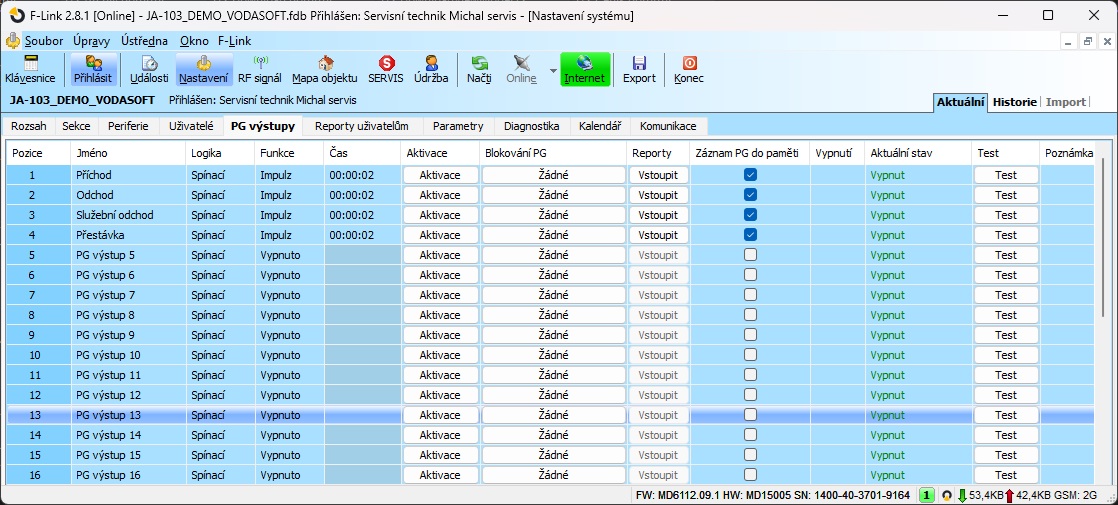Screen dimensions: 1118x505
Task: Open the Ústředna menu
Action: click(144, 41)
